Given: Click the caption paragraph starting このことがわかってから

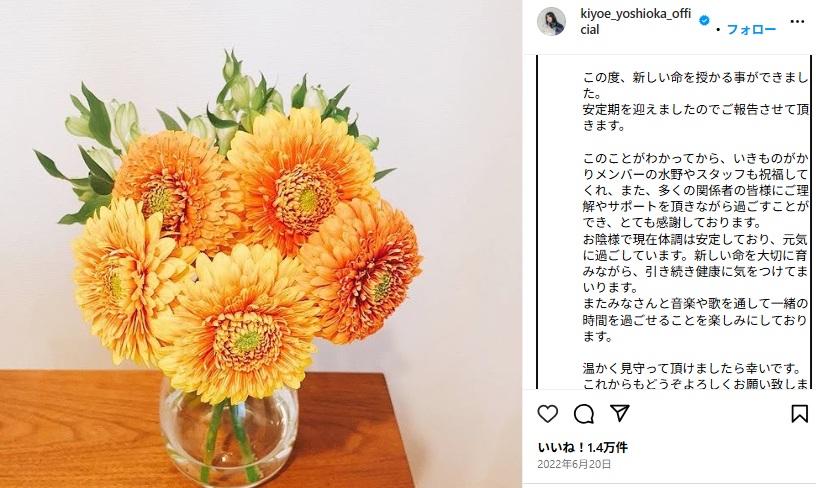Looking at the screenshot, I should 695,190.
